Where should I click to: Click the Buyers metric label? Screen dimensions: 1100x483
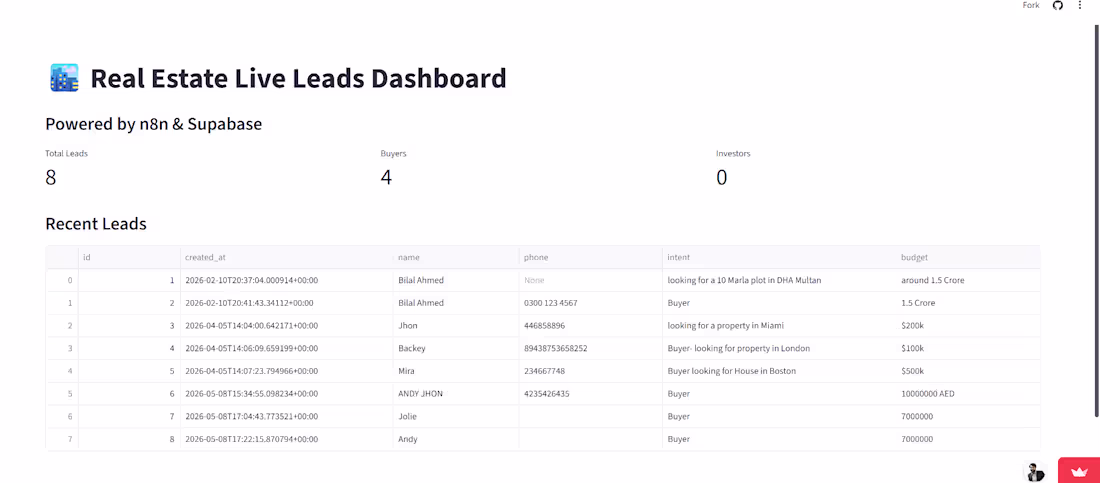pos(394,153)
